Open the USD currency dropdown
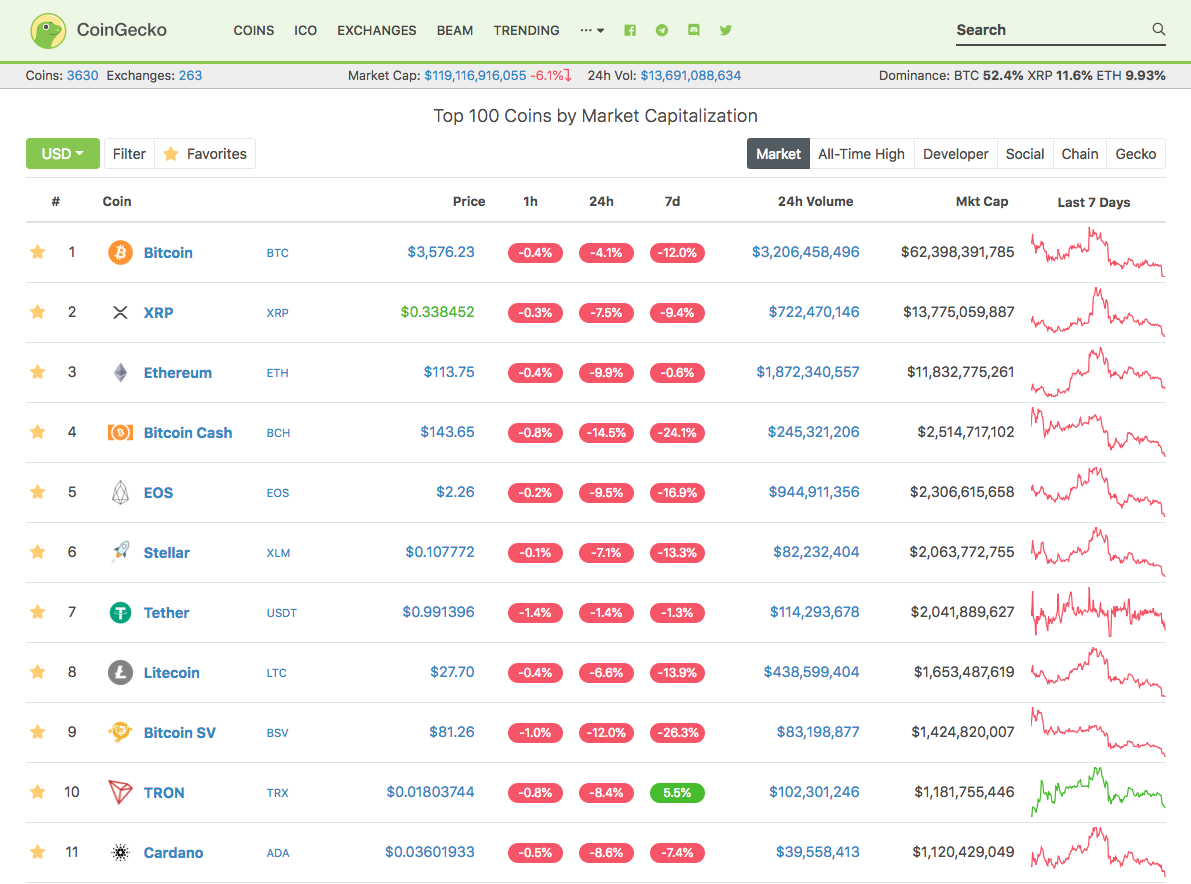 pos(62,153)
